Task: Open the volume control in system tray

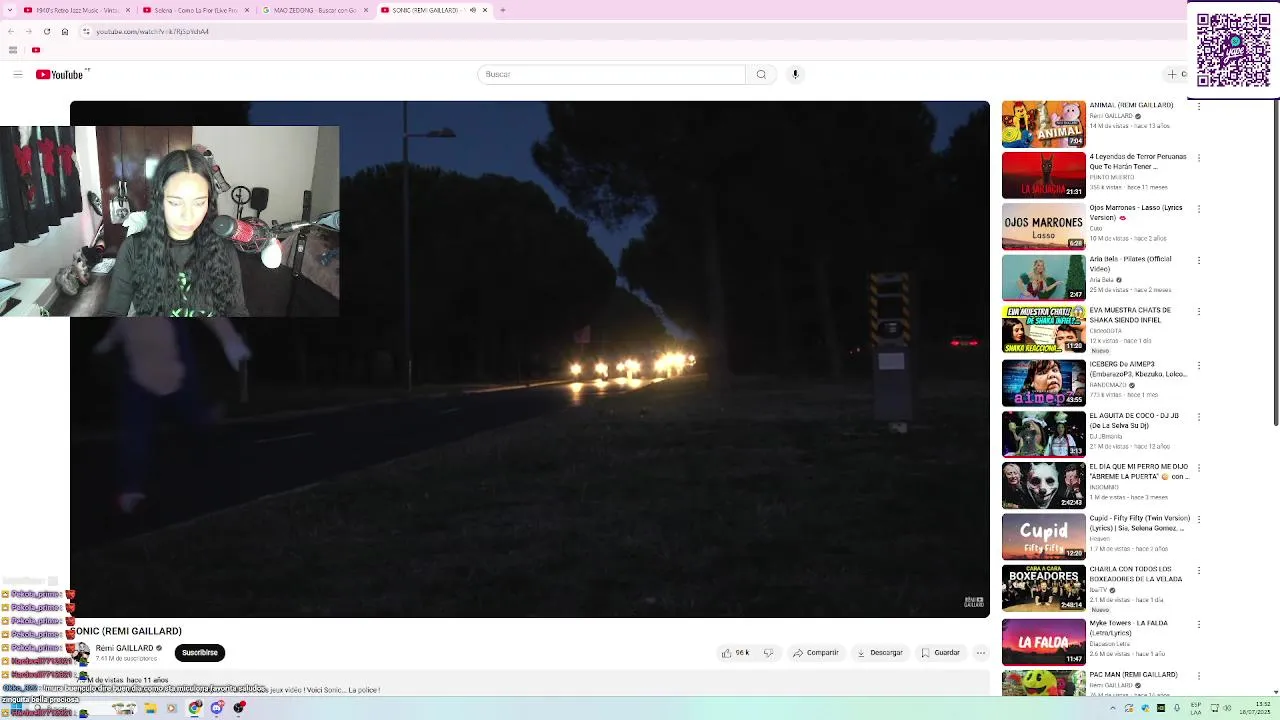Action: [1227, 708]
